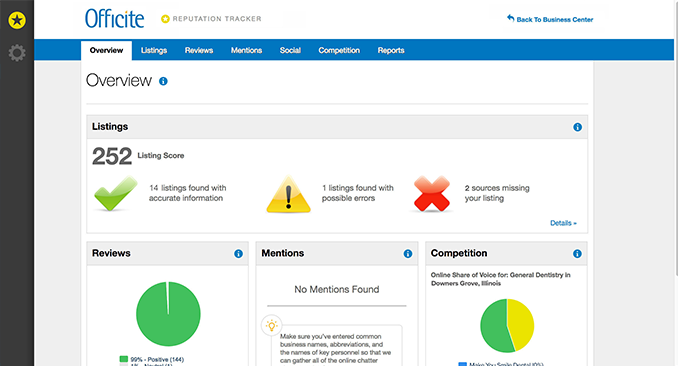678x366 pixels.
Task: Click the yellow slice of Competition pie chart
Action: [521, 324]
